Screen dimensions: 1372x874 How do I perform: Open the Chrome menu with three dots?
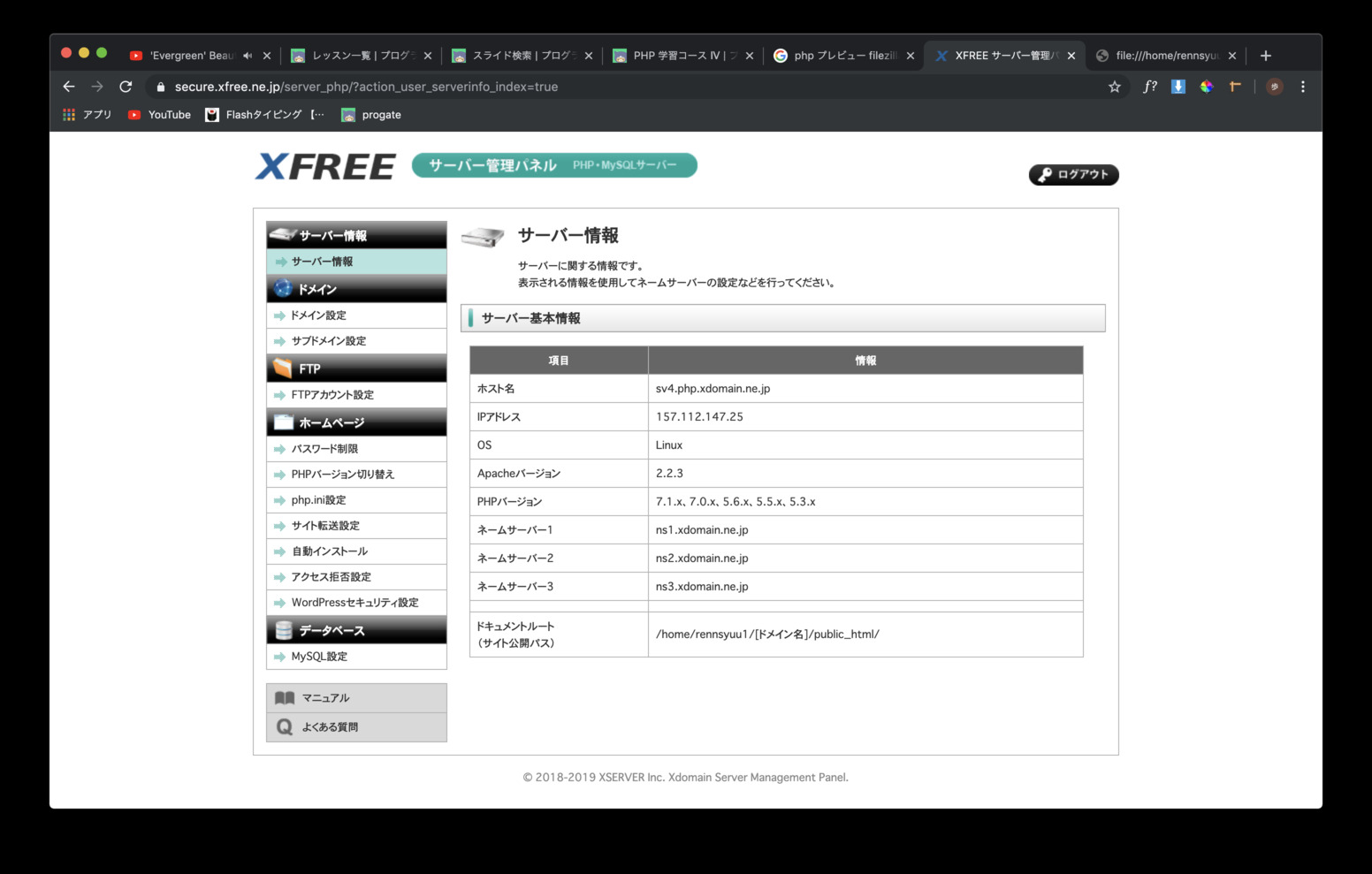pyautogui.click(x=1302, y=87)
